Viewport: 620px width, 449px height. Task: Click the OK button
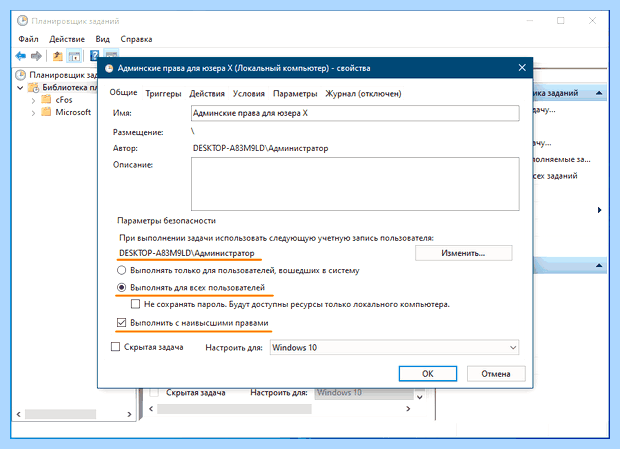[x=428, y=374]
